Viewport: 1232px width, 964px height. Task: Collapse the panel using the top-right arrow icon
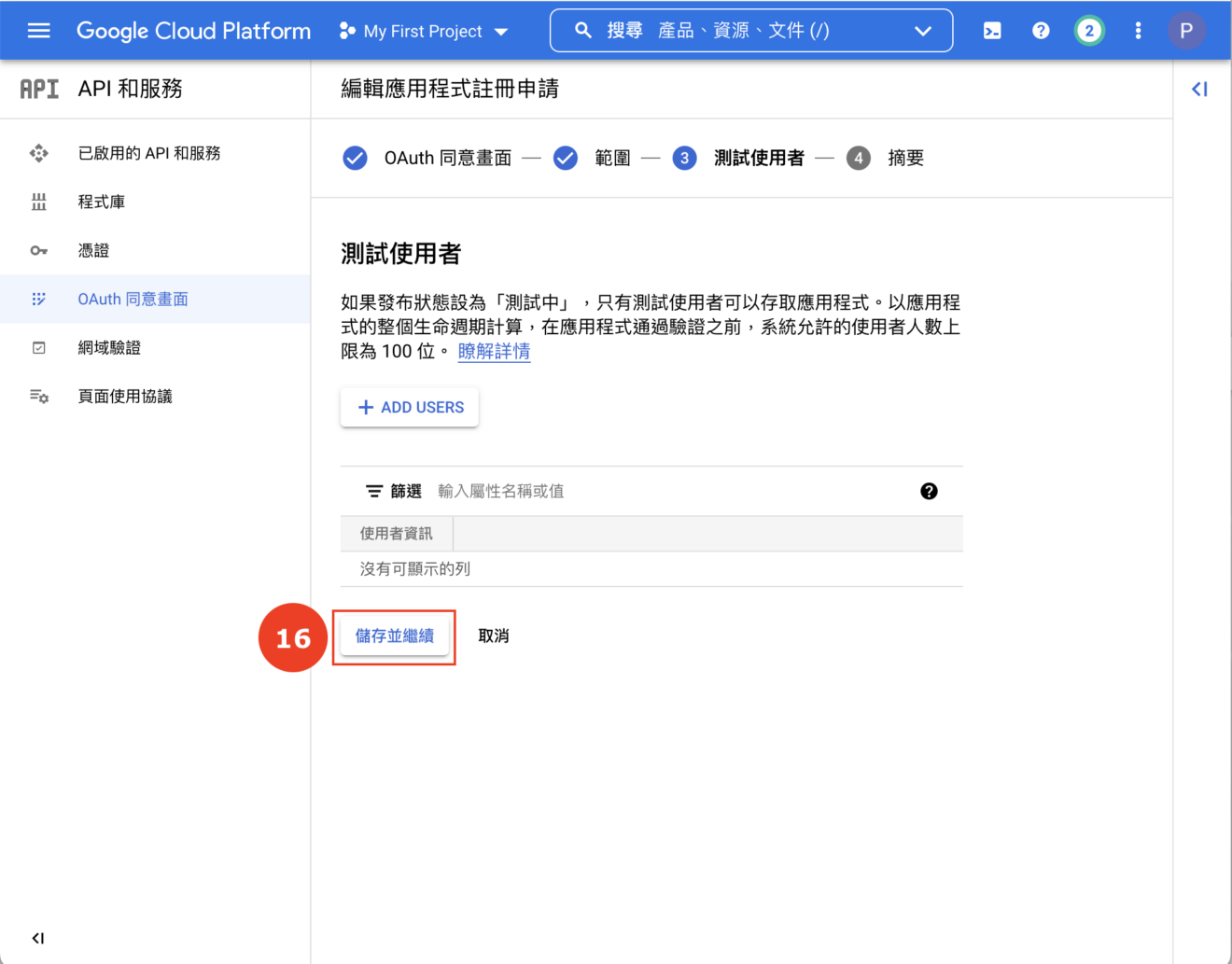point(1199,89)
